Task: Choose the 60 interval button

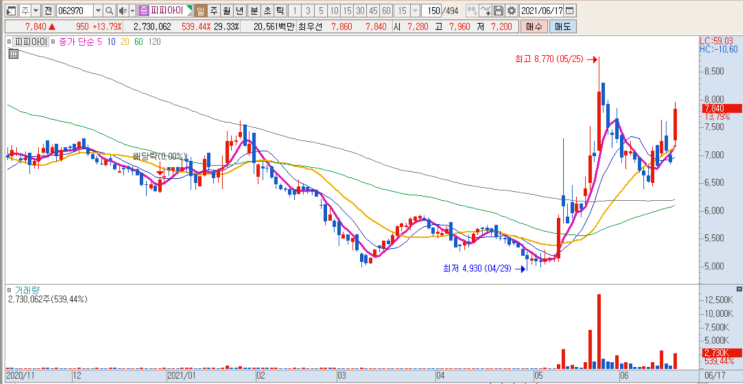Action: 386,10
